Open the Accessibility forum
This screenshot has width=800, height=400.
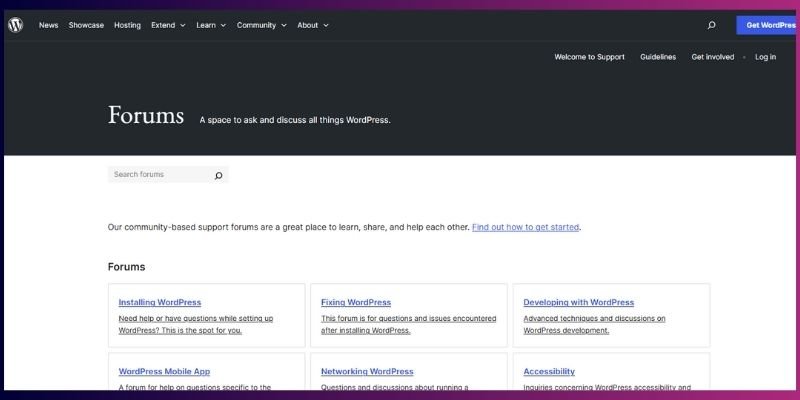[x=549, y=371]
